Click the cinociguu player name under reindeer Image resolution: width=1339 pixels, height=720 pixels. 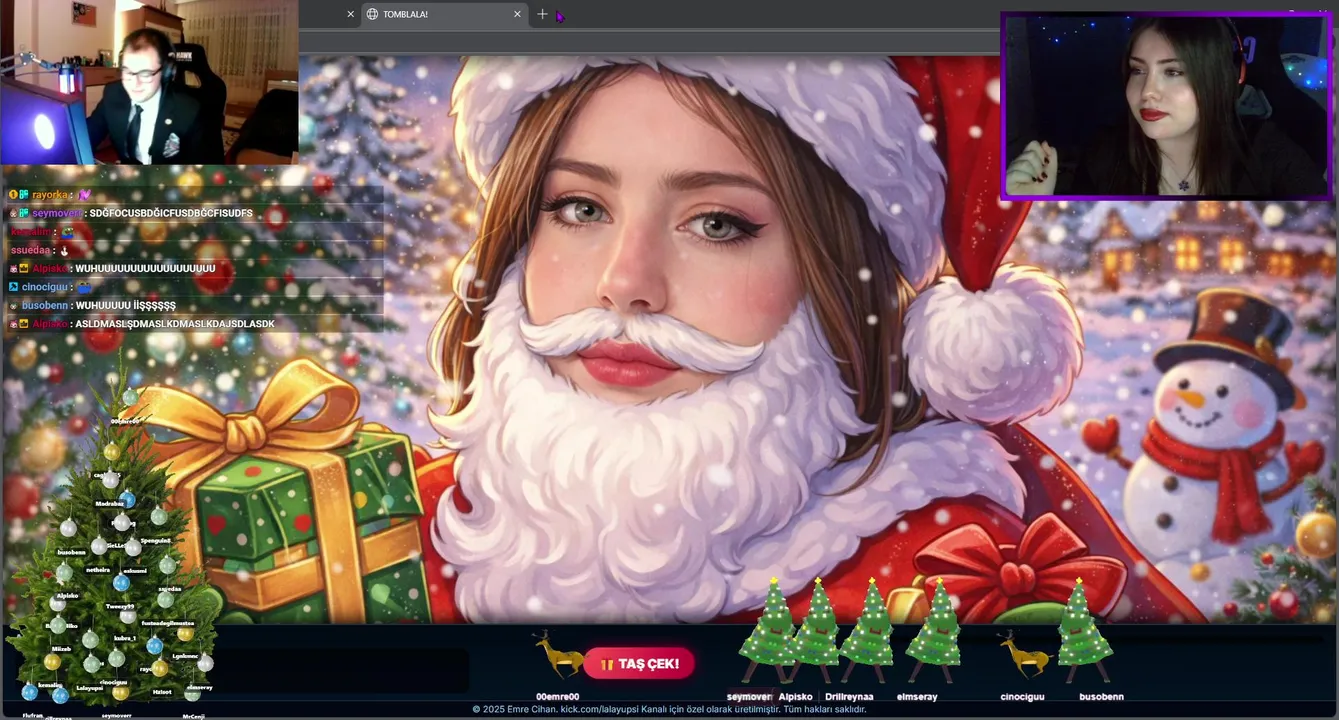[1022, 697]
